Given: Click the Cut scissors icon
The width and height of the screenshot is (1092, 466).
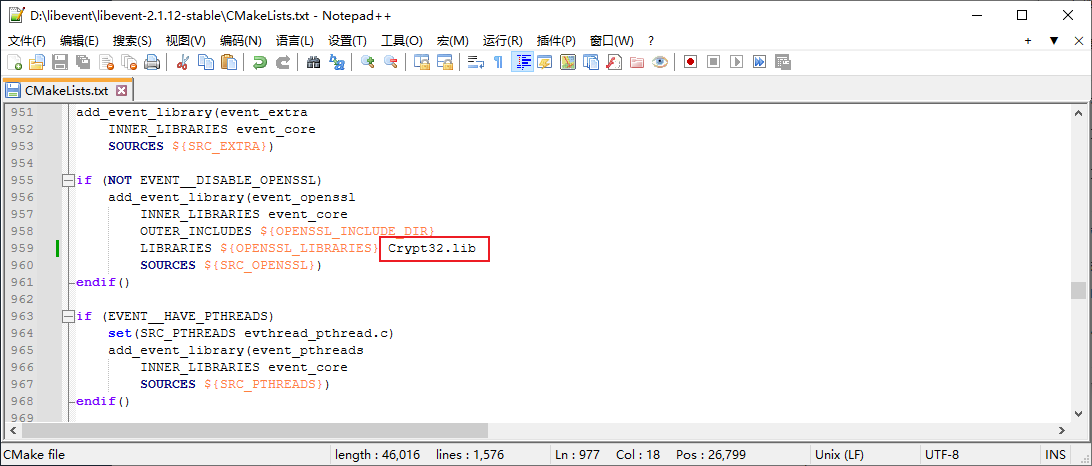Looking at the screenshot, I should pos(183,62).
